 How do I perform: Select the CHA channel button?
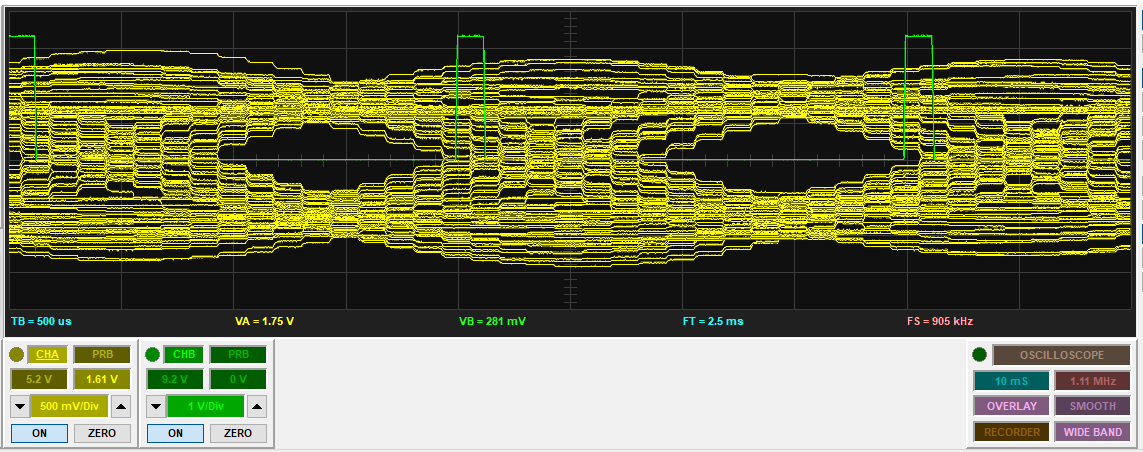[47, 355]
